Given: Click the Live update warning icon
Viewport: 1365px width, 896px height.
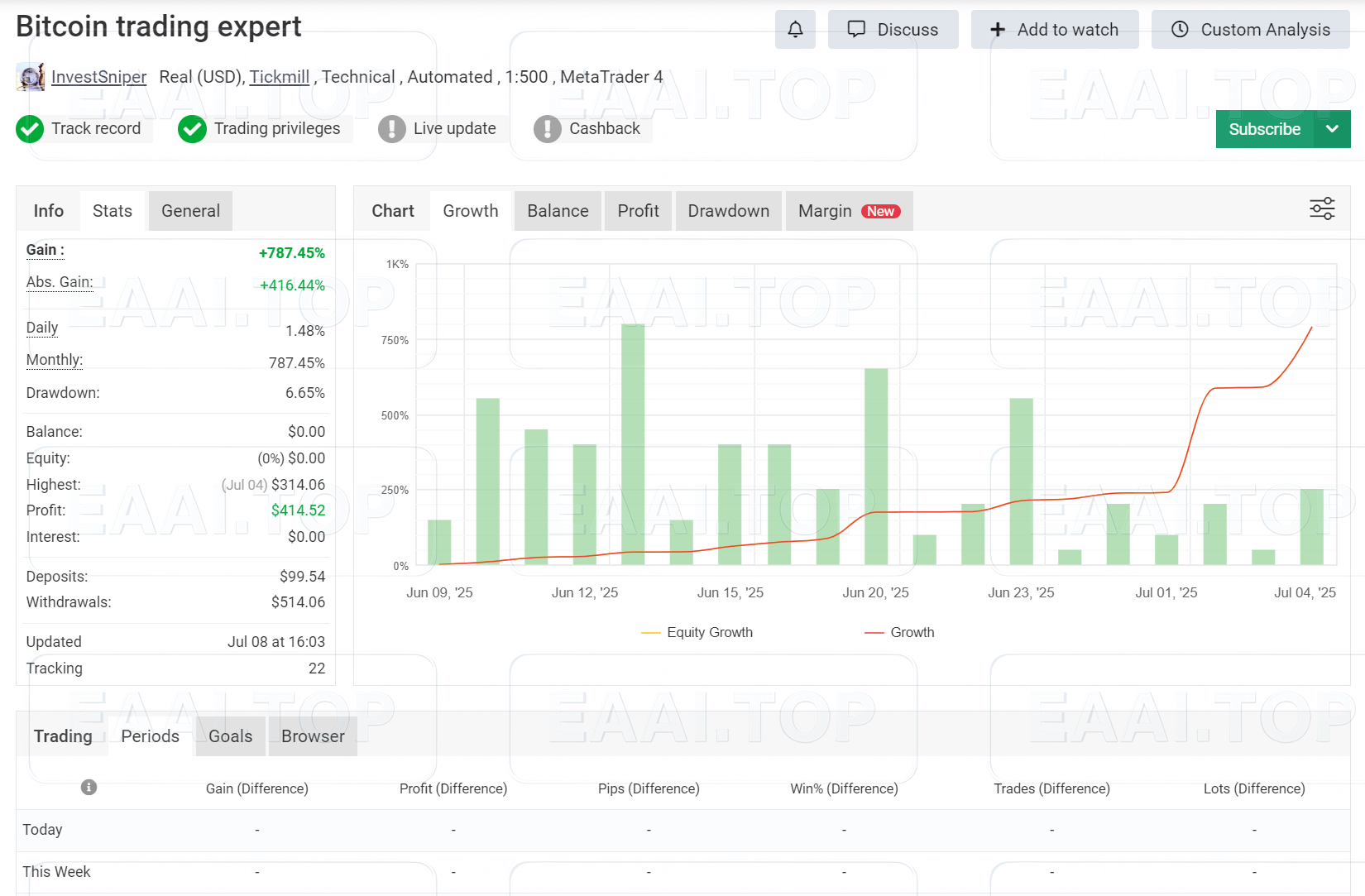Looking at the screenshot, I should pos(390,129).
